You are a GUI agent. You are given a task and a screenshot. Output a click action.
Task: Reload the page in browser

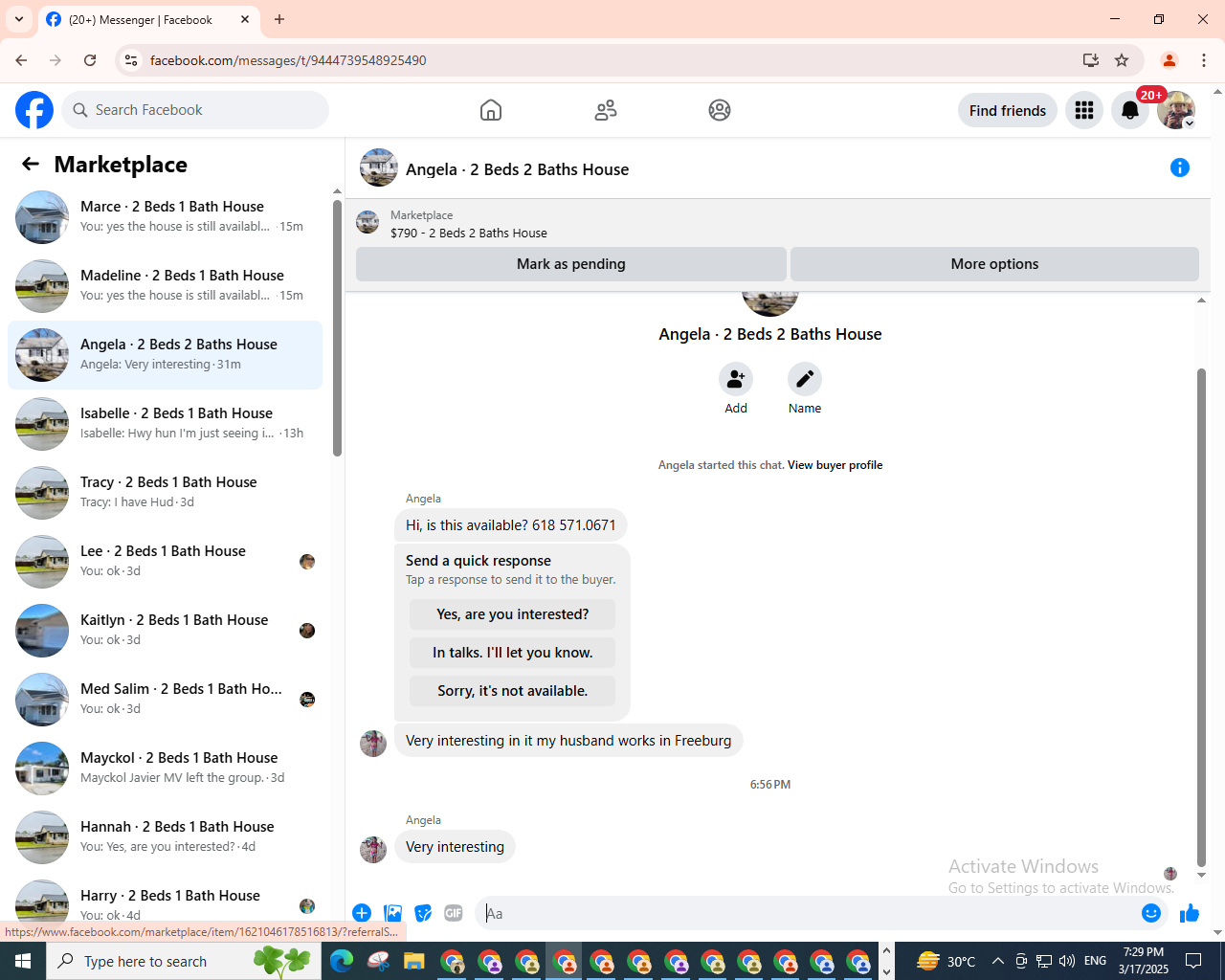pyautogui.click(x=90, y=60)
